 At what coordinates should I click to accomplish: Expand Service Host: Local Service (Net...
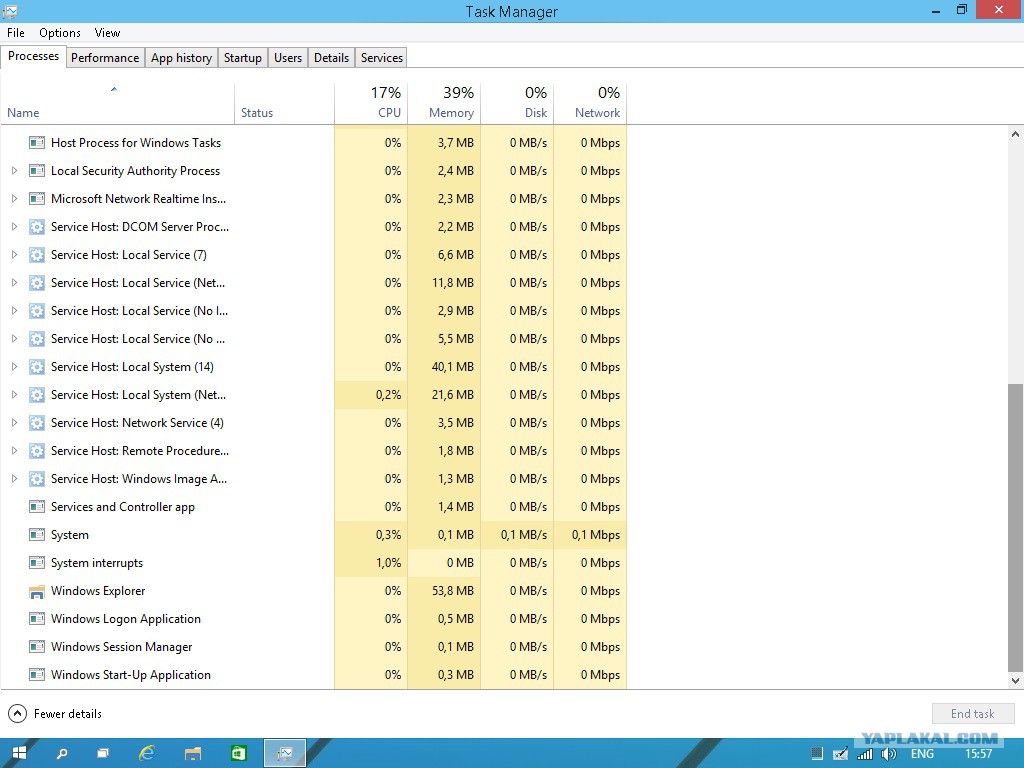point(14,283)
